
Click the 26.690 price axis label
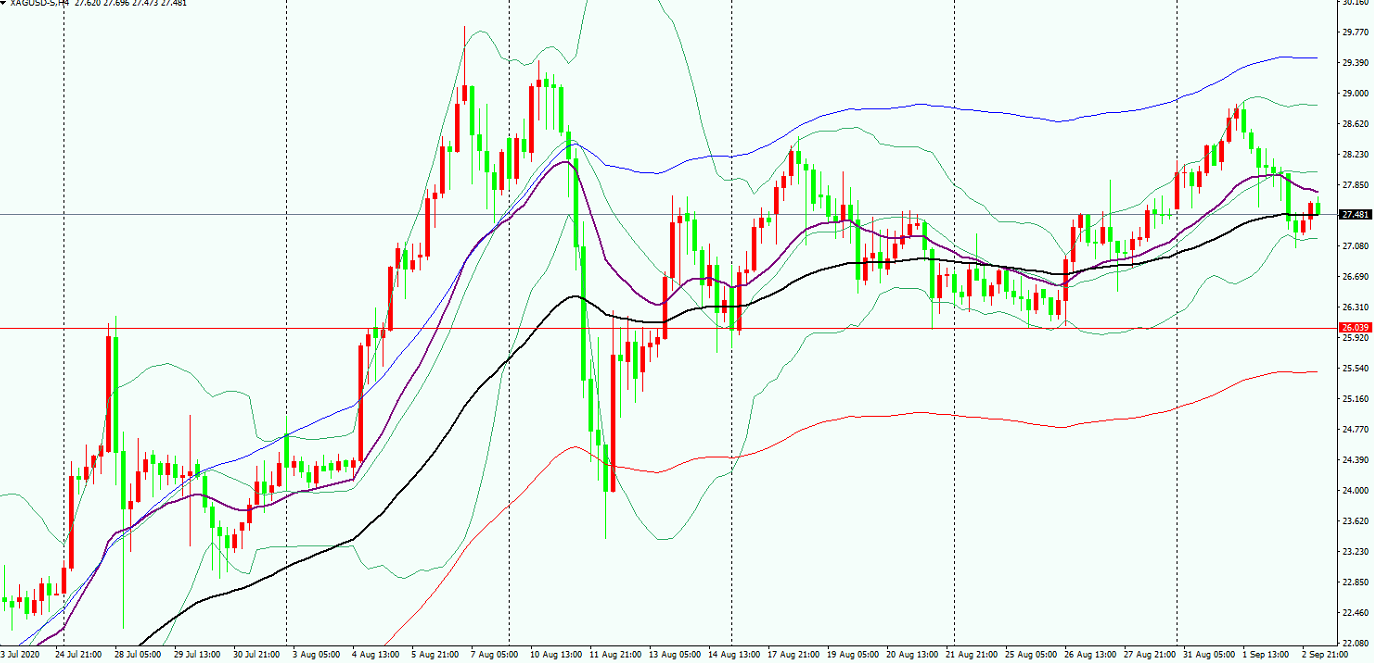click(1355, 277)
